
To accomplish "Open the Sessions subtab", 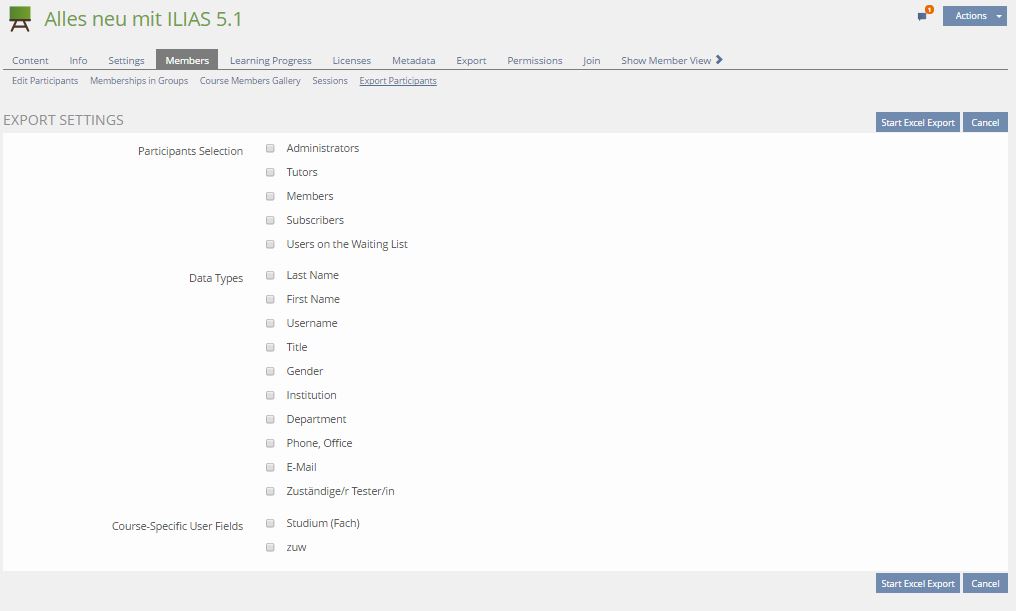I will coord(330,81).
